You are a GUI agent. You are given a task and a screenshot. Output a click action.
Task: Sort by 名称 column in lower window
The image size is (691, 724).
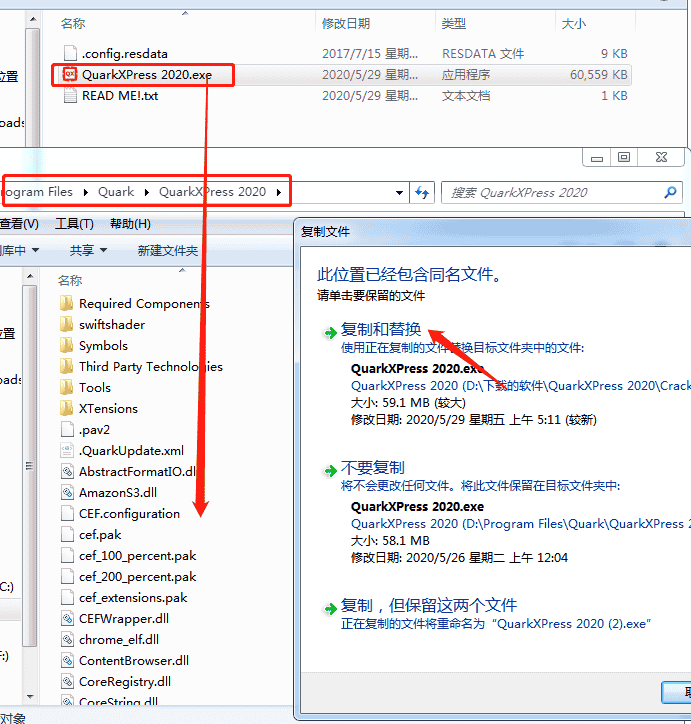70,280
